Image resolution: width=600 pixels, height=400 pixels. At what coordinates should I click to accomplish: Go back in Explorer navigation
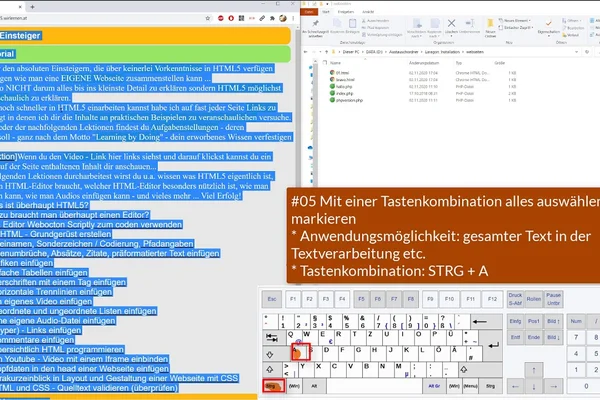(x=306, y=52)
